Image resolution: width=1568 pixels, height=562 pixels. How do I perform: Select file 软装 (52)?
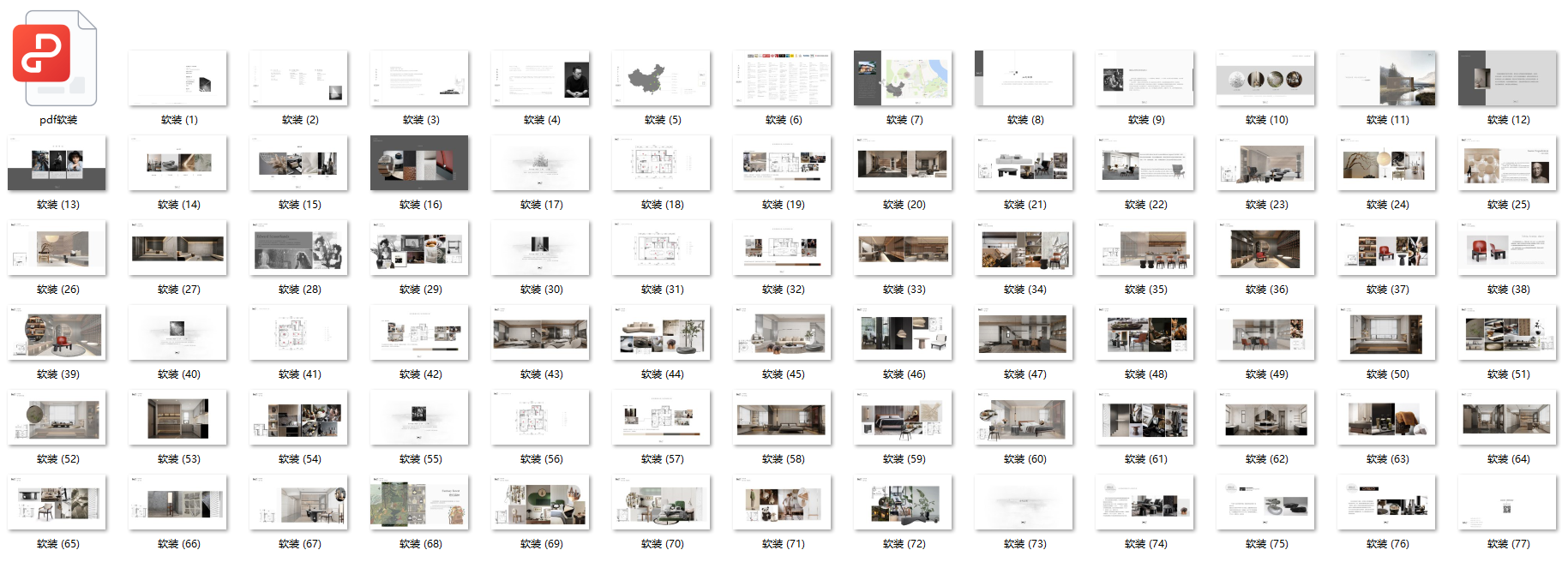pos(57,417)
